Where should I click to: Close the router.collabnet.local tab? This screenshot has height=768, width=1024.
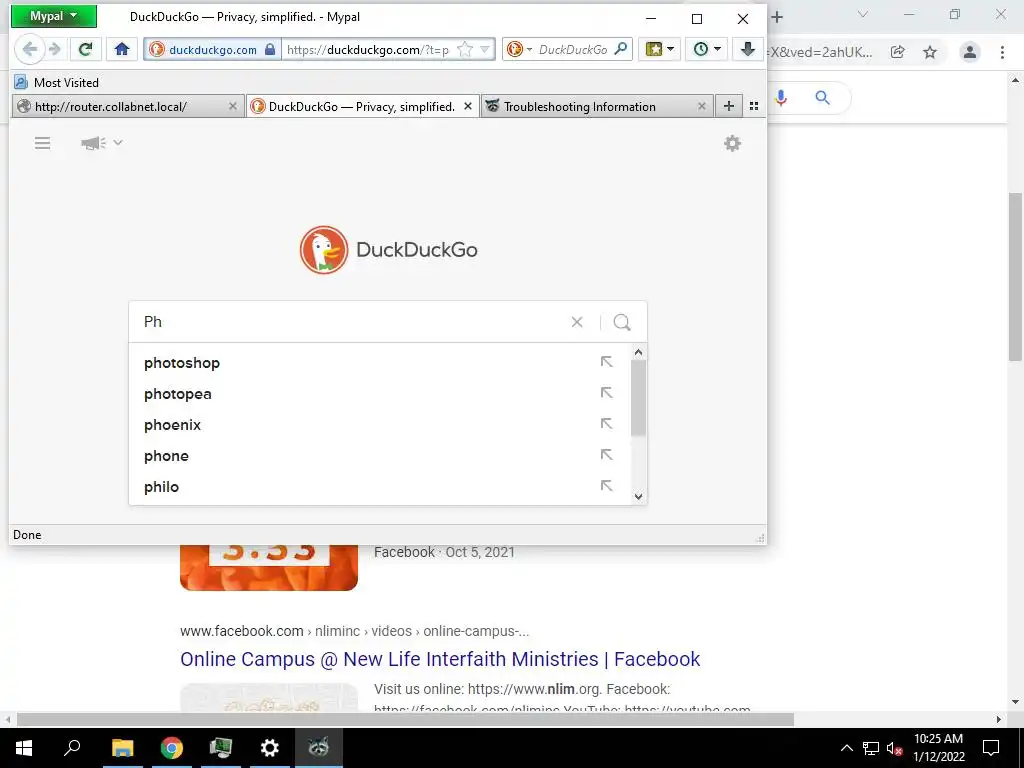pyautogui.click(x=232, y=106)
